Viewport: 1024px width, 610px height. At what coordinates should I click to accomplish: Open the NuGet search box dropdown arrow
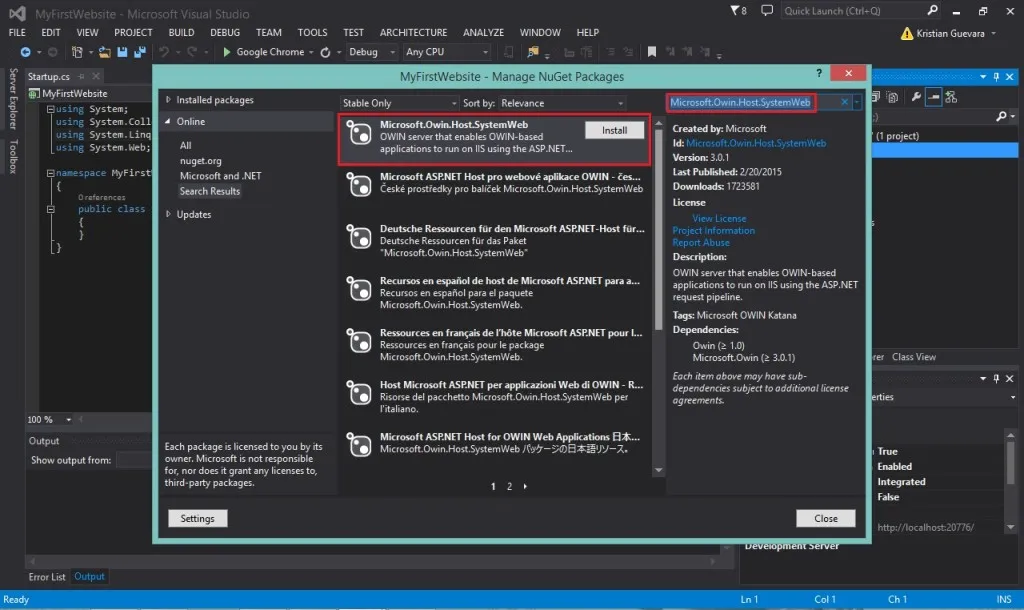point(857,102)
